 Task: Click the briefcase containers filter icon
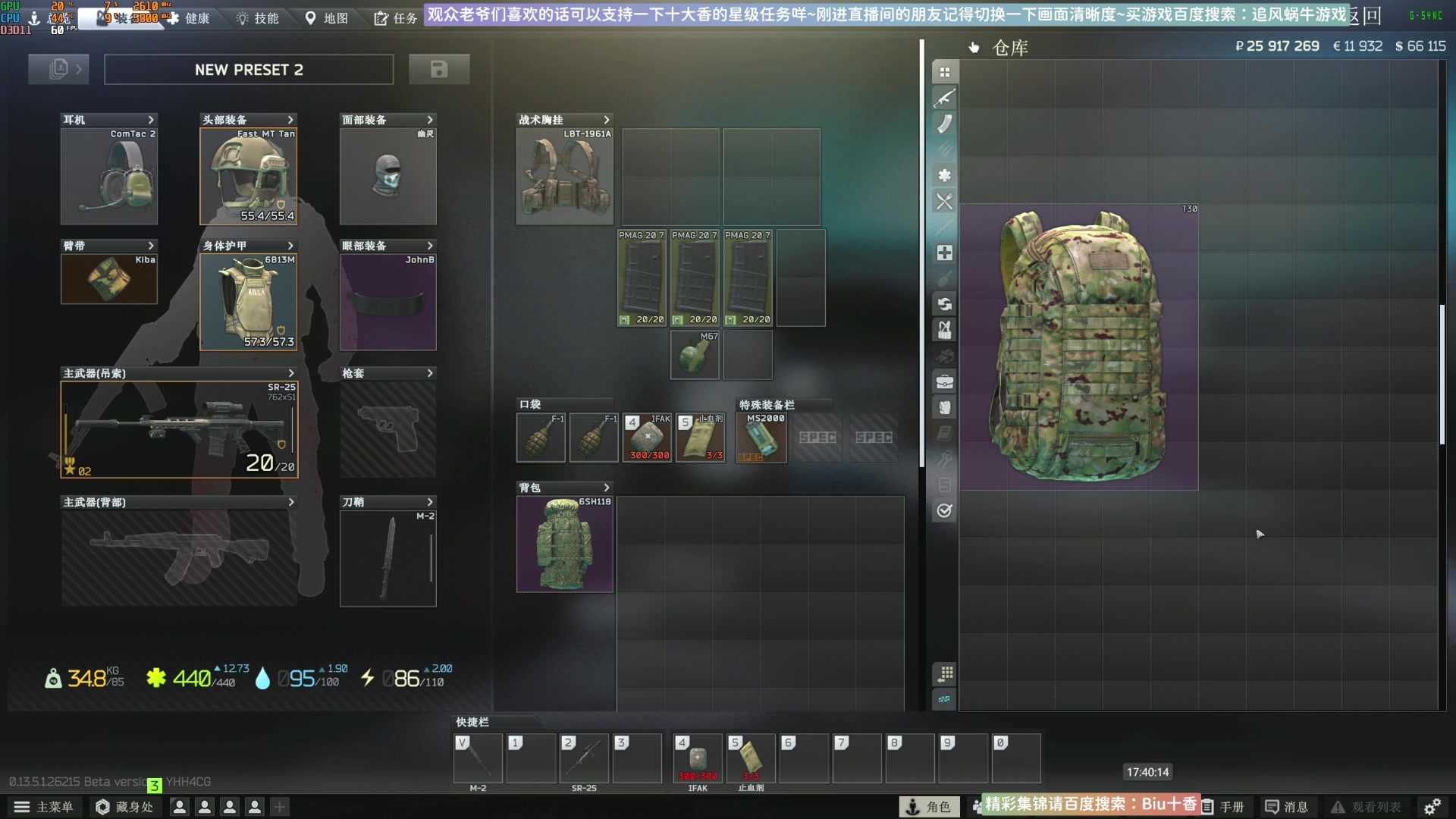pyautogui.click(x=944, y=381)
